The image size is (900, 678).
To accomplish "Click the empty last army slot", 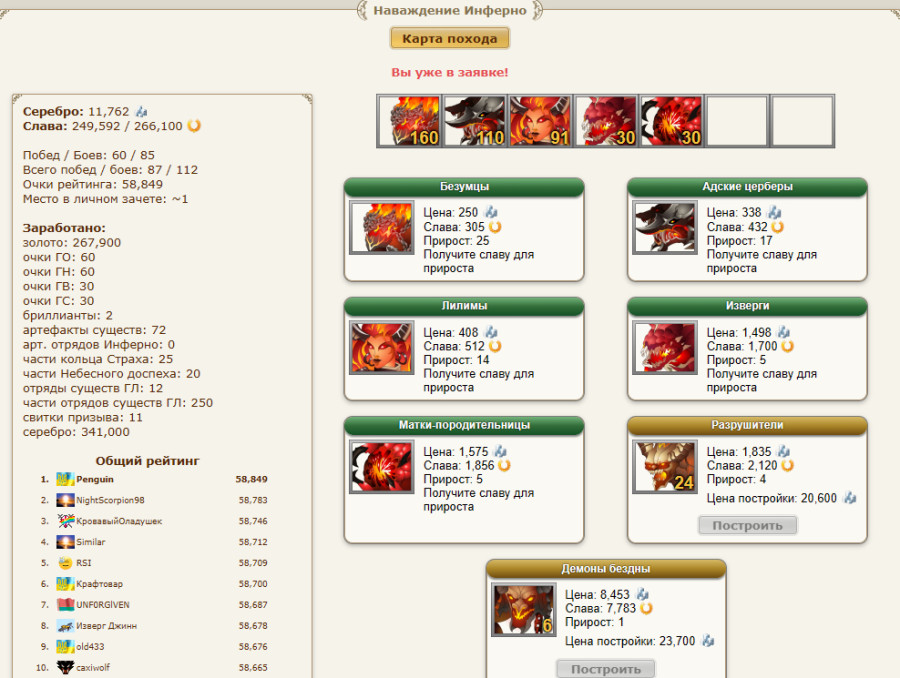I will click(x=802, y=121).
